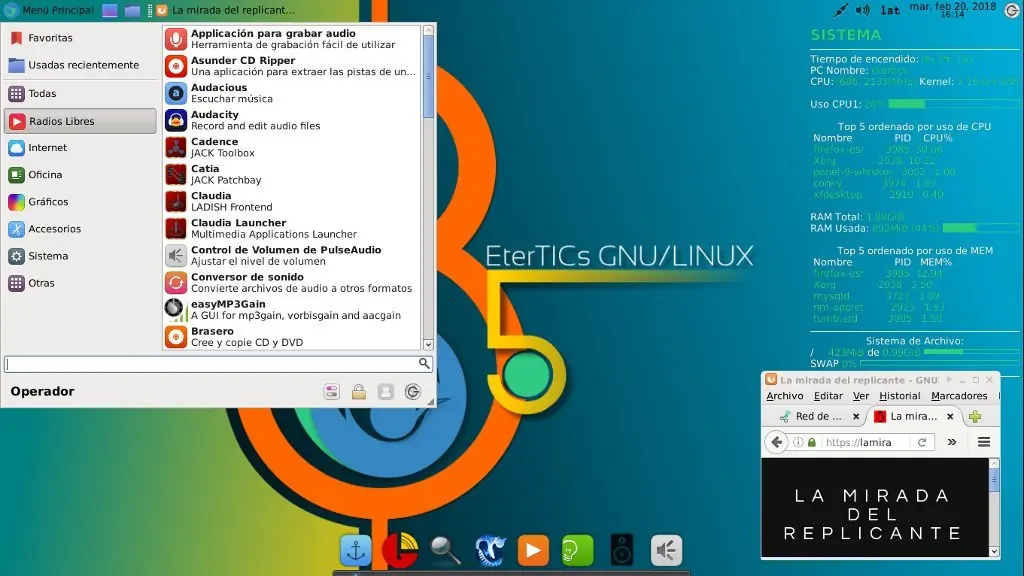Launch Brasero disc burner

pos(292,337)
